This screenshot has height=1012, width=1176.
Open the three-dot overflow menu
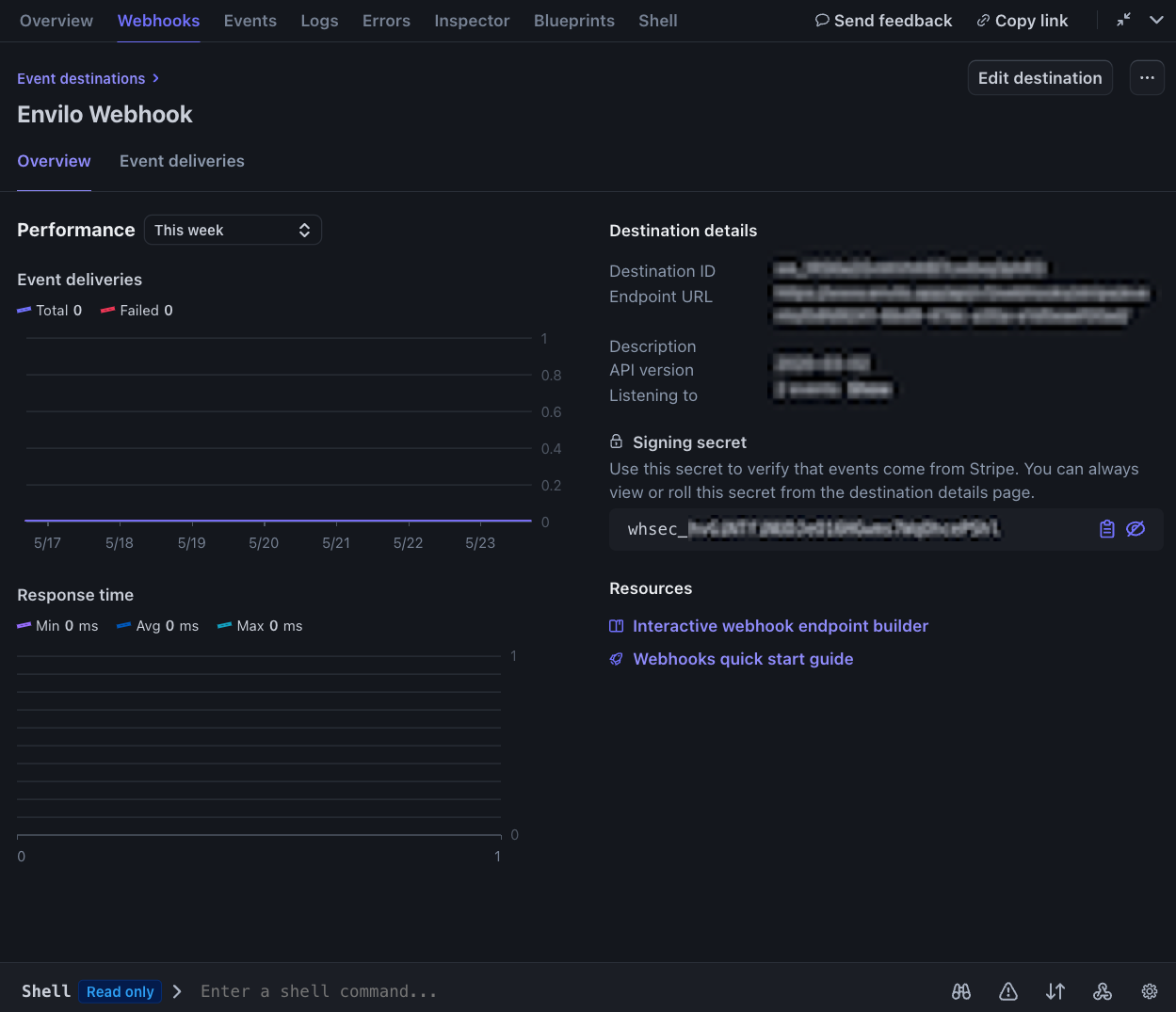pos(1147,77)
